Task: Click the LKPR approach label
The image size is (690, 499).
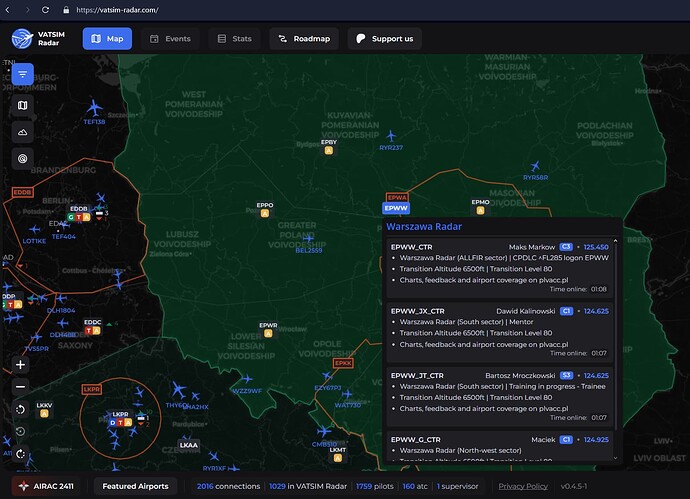Action: point(92,389)
